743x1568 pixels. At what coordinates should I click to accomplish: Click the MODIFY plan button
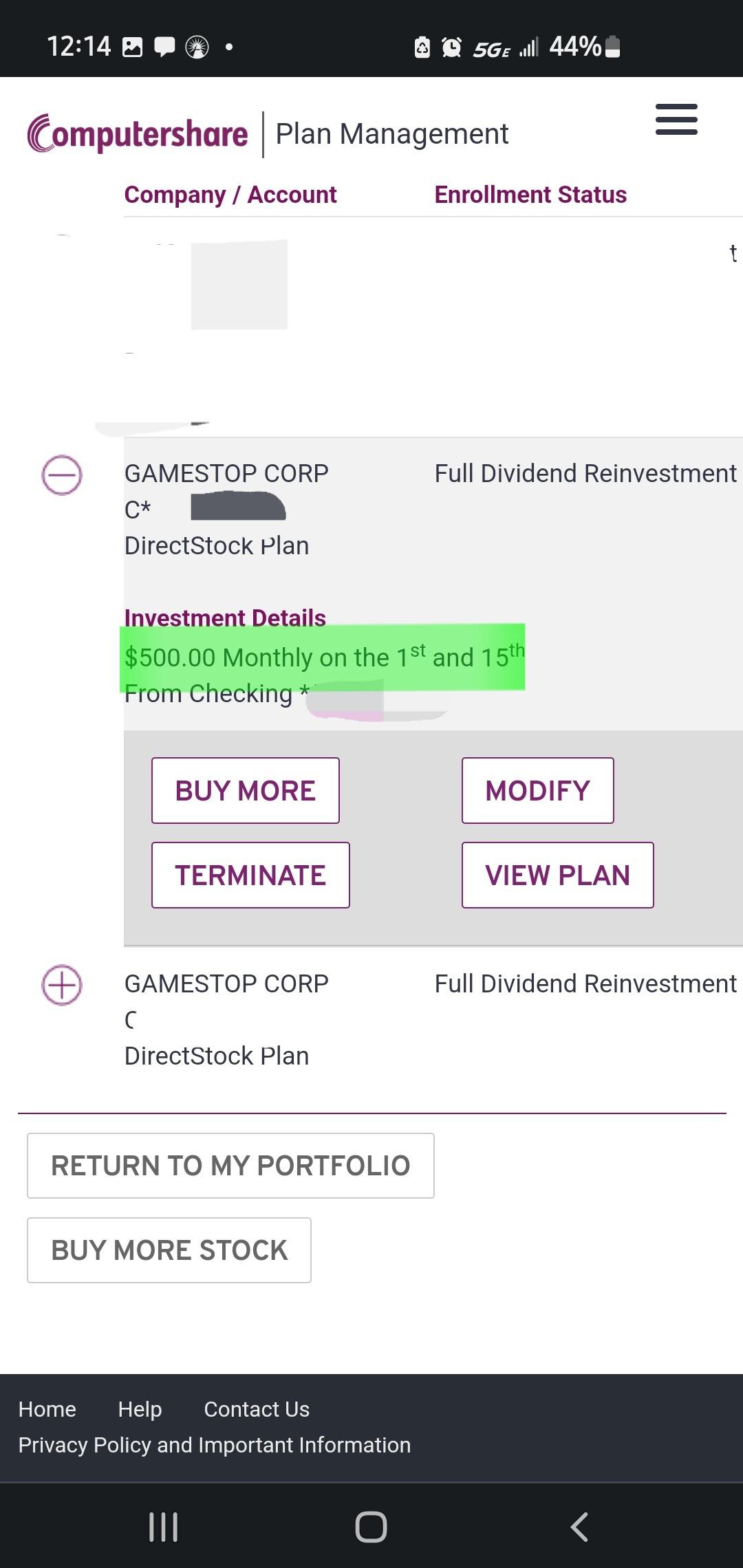click(537, 790)
